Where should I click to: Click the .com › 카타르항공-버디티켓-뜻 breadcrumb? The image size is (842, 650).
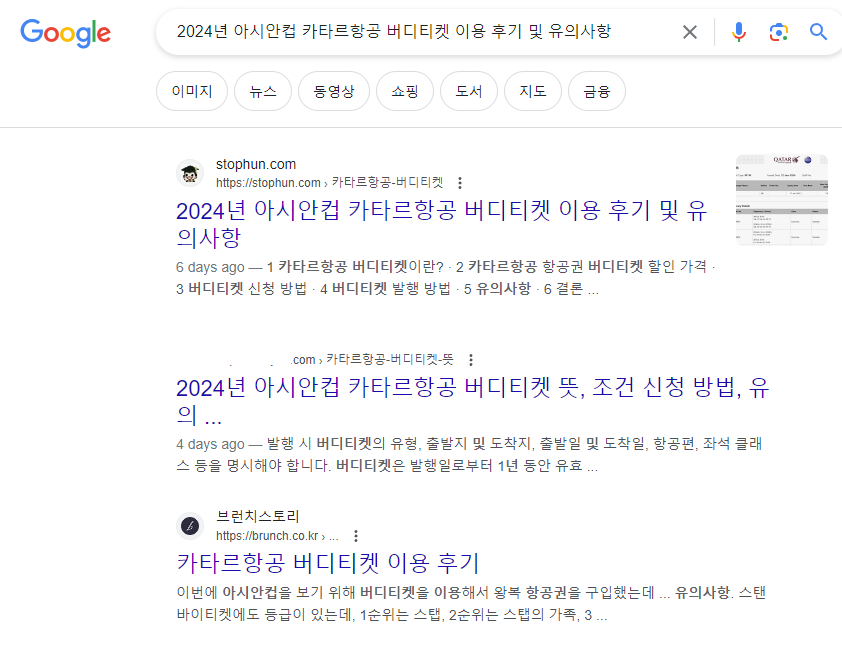pos(373,359)
